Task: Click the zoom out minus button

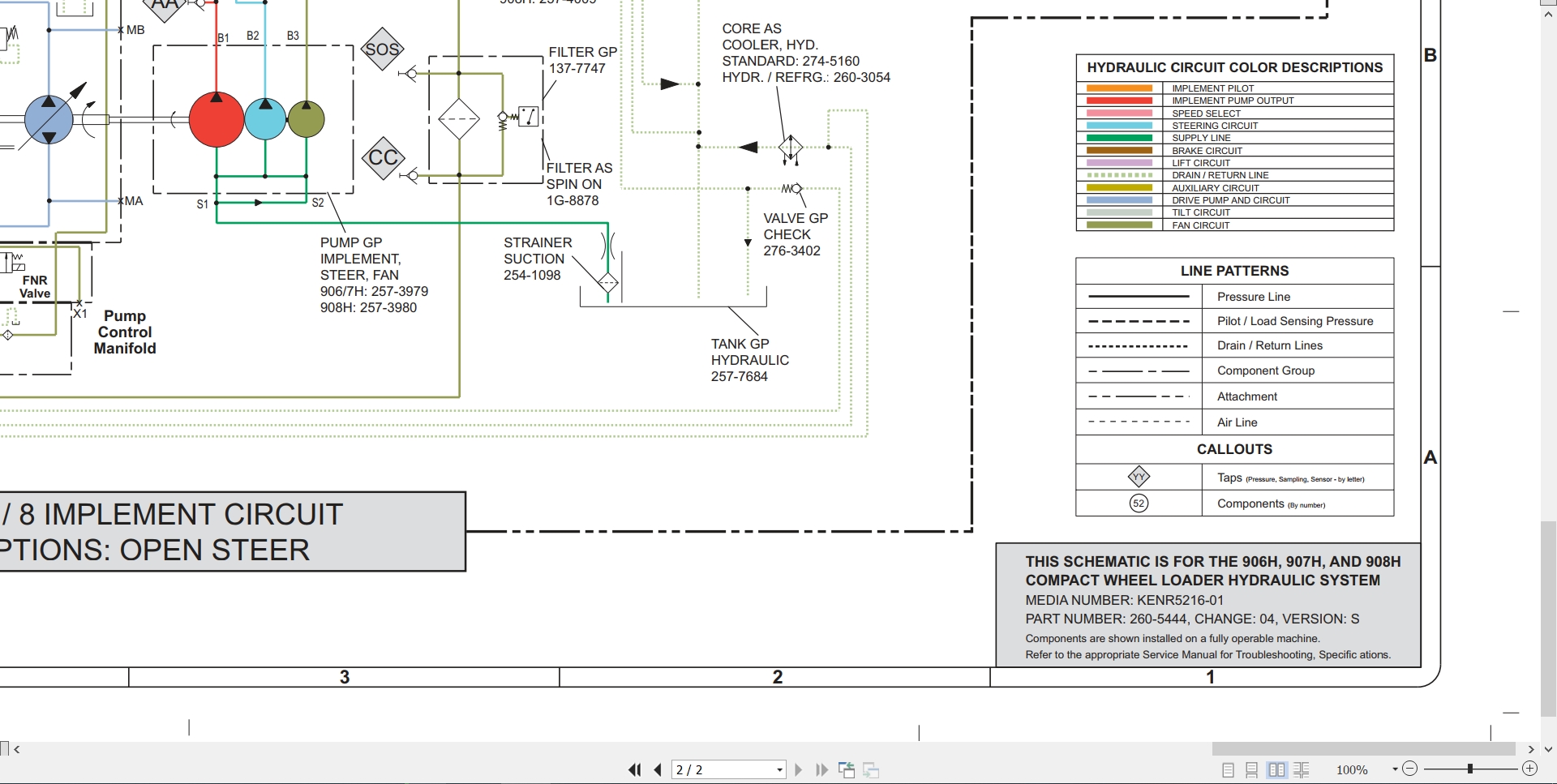Action: (x=1409, y=768)
